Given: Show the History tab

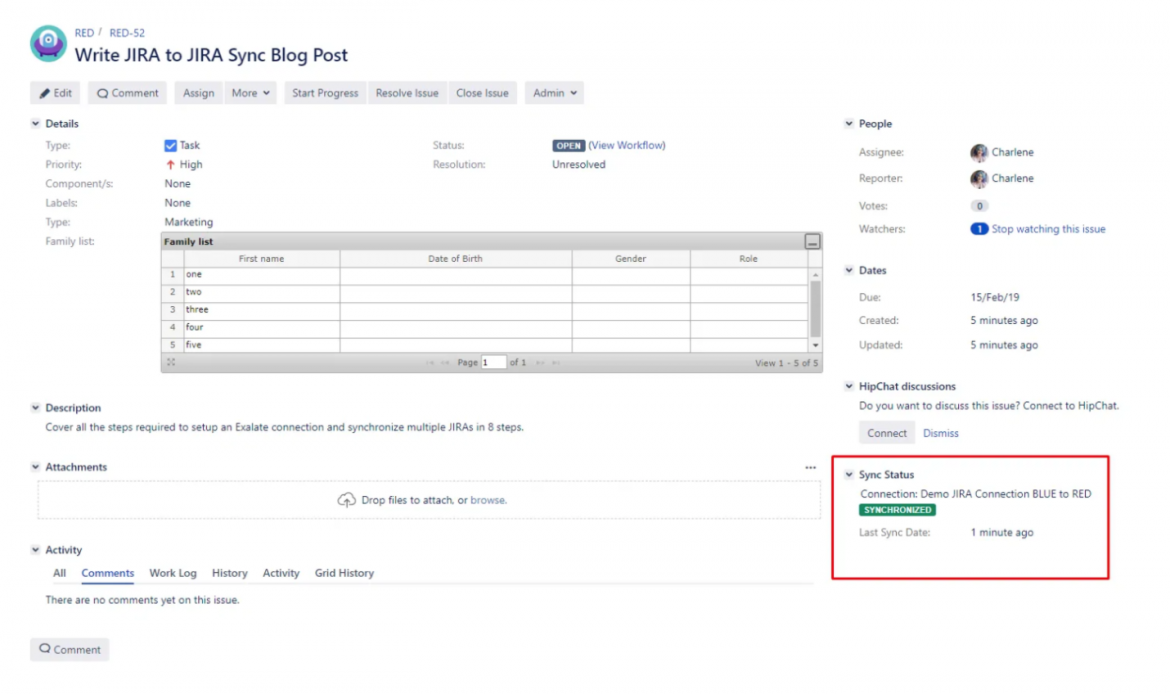Looking at the screenshot, I should (x=230, y=573).
